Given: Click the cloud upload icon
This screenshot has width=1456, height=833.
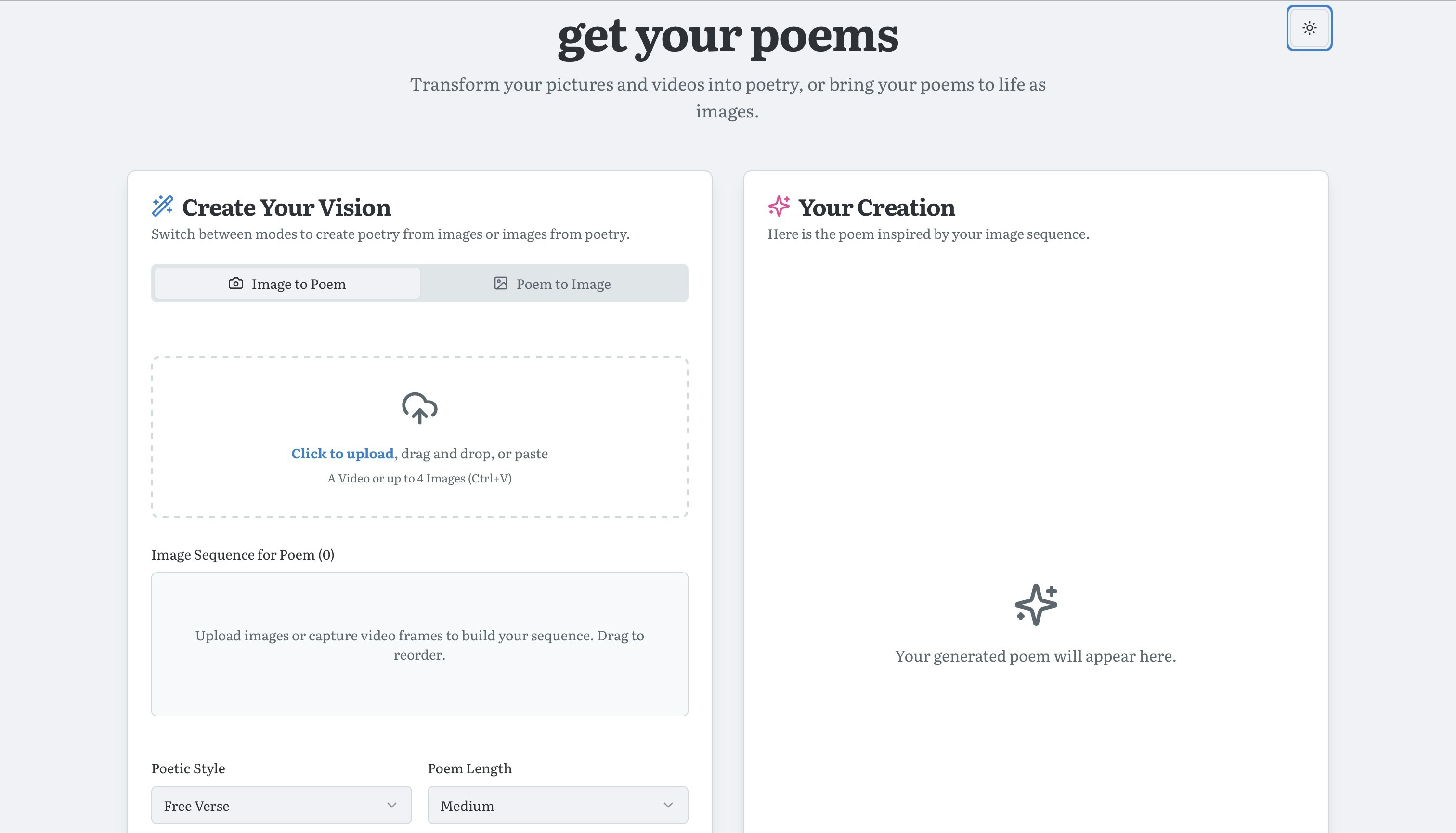Looking at the screenshot, I should point(419,408).
